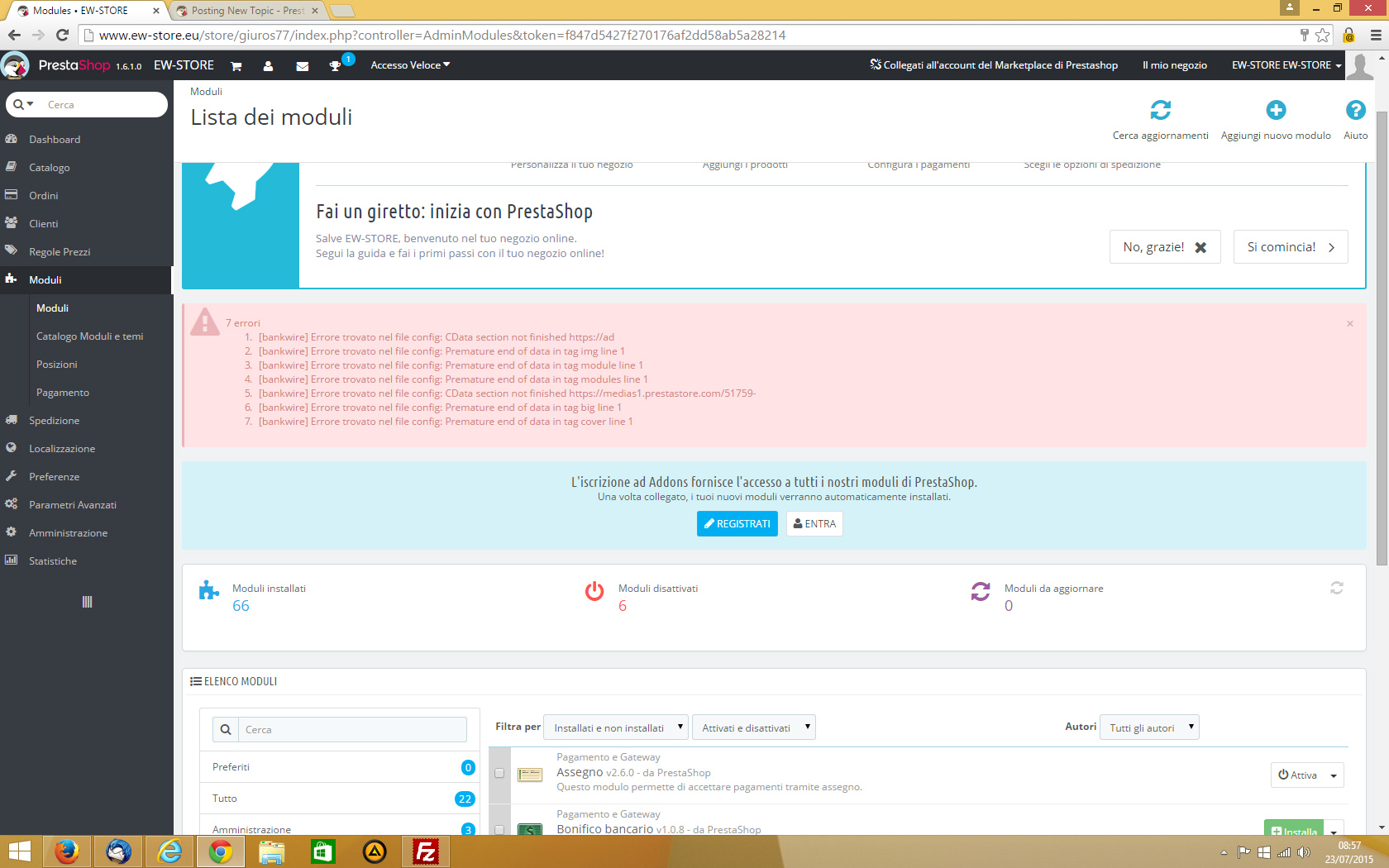Open Internet Explorer from the taskbar
The image size is (1389, 868).
tap(169, 851)
